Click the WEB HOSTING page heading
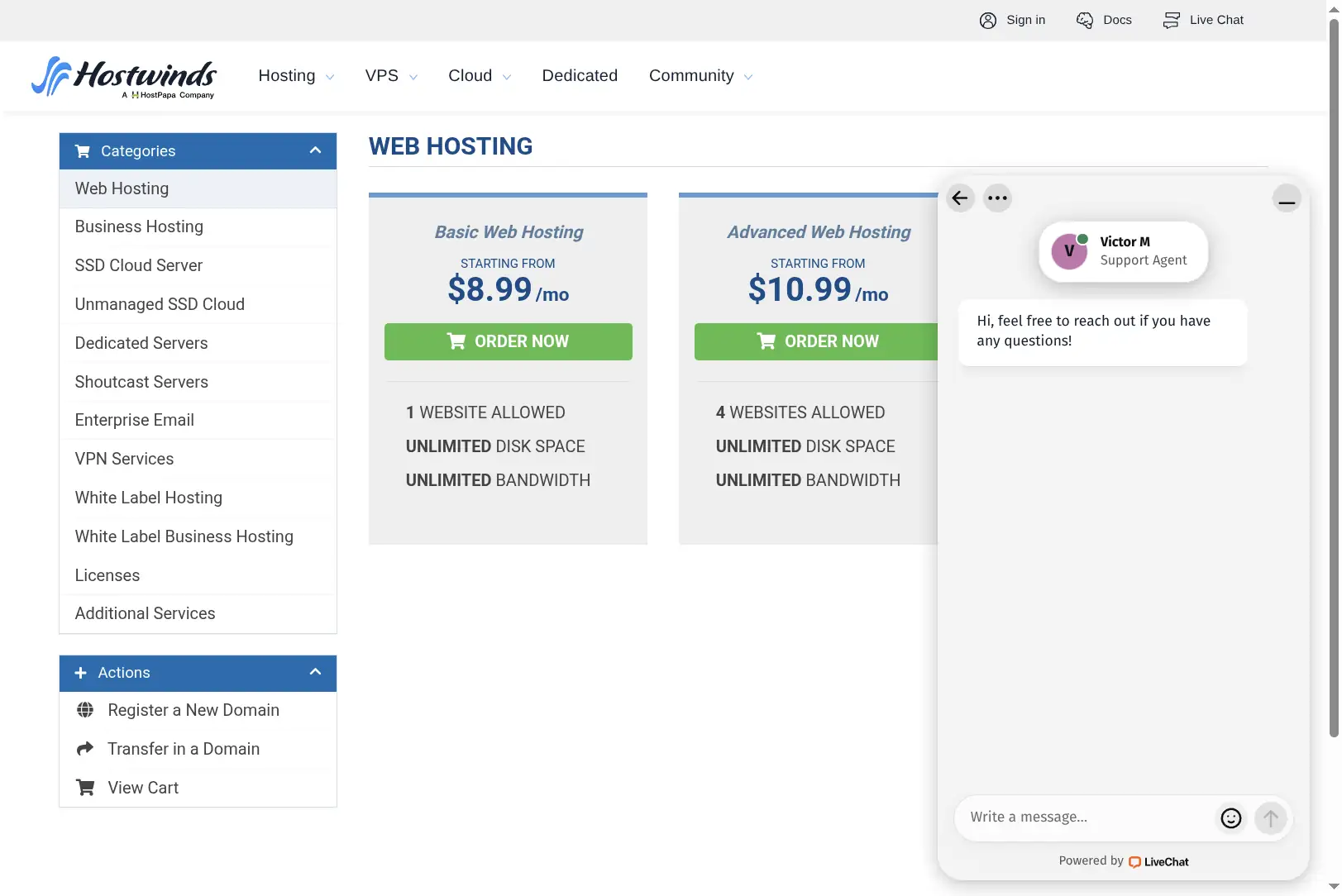 point(451,146)
